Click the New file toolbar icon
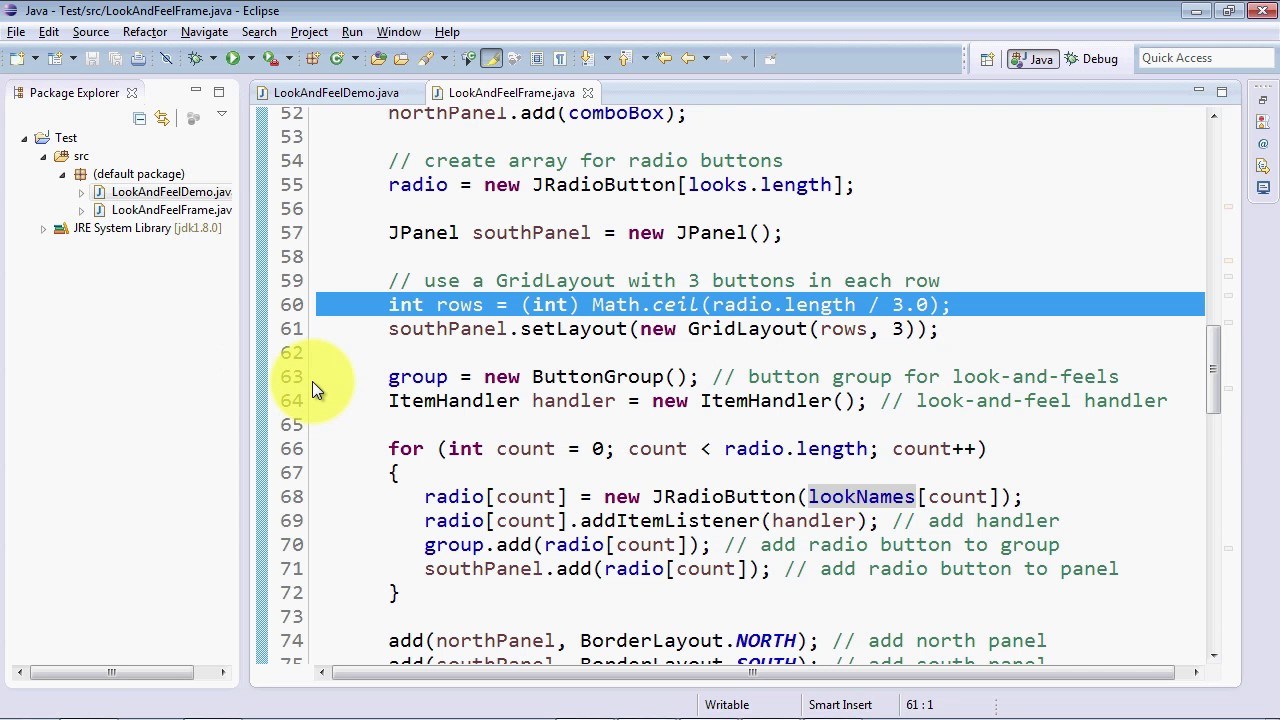Screen dimensions: 1280x720 point(17,58)
